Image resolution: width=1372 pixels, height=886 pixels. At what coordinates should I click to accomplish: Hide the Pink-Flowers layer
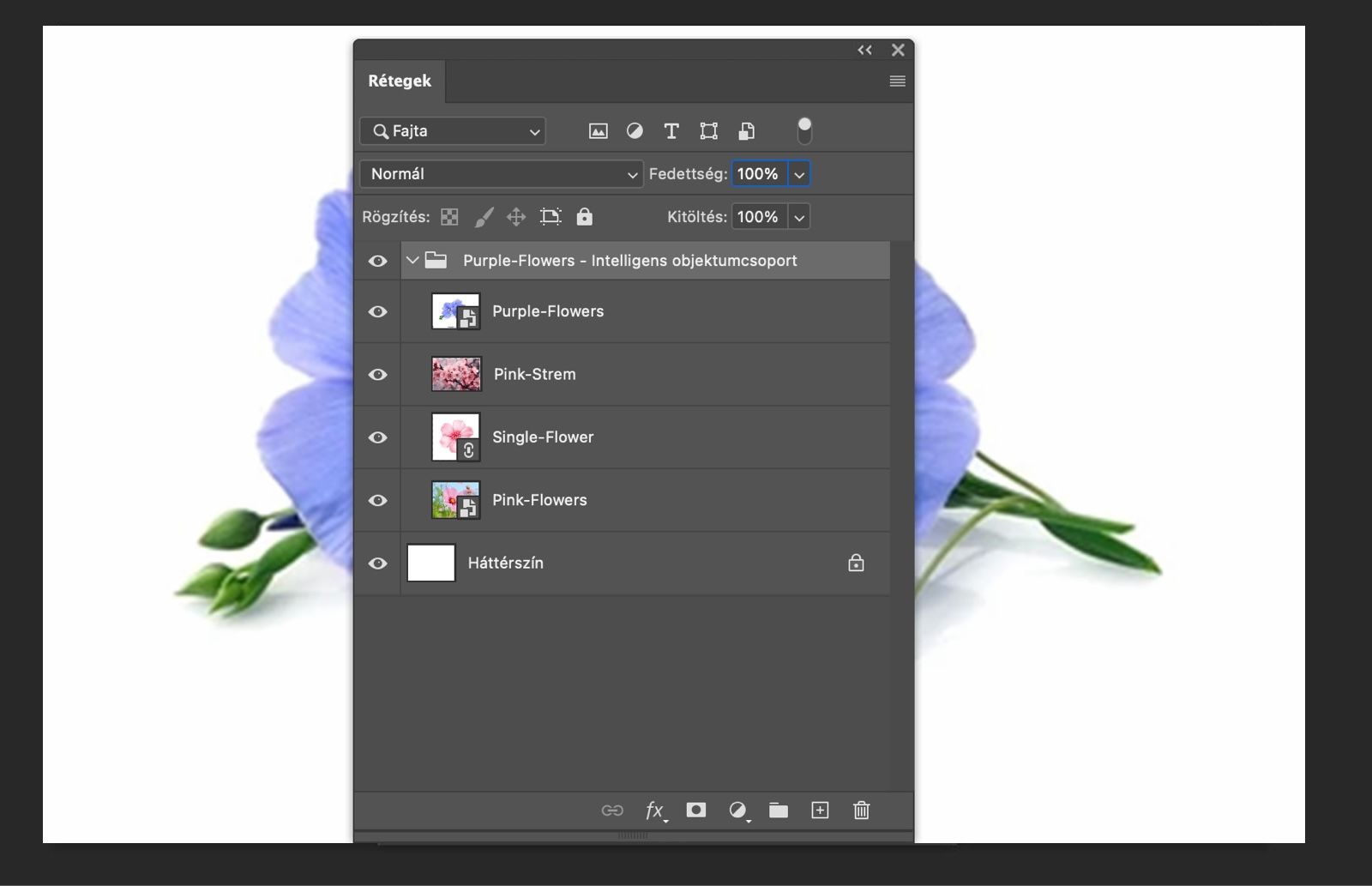377,501
